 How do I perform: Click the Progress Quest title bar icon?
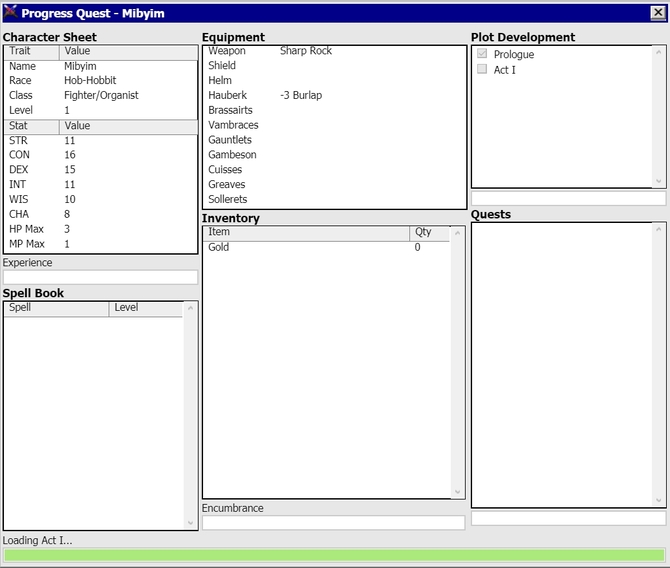click(10, 12)
